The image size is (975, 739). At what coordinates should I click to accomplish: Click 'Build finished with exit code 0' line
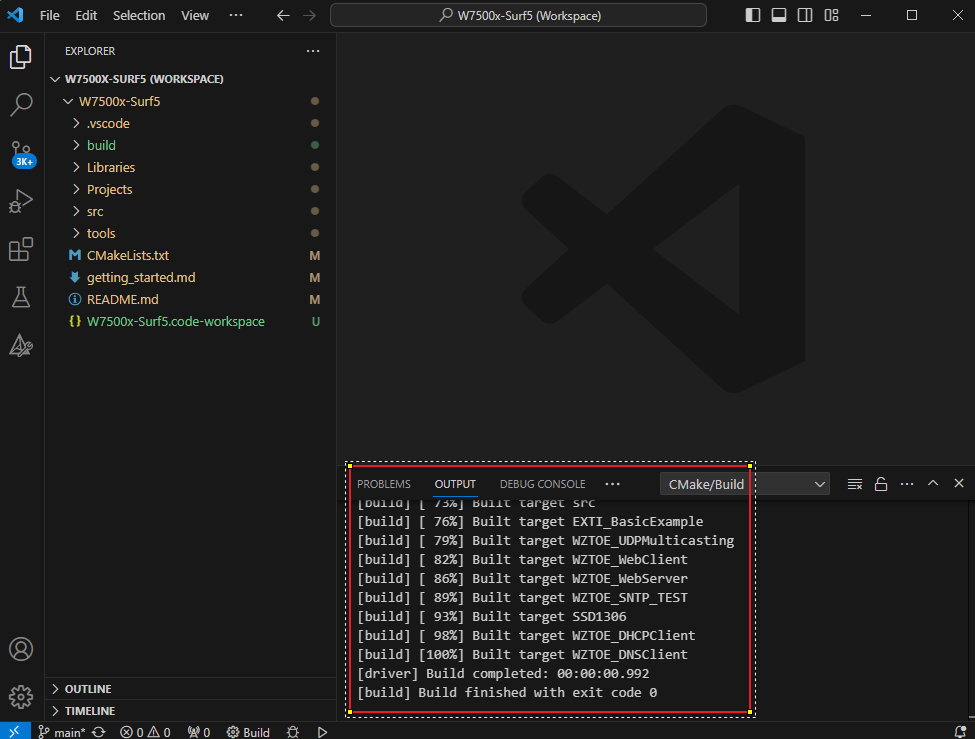tap(537, 692)
